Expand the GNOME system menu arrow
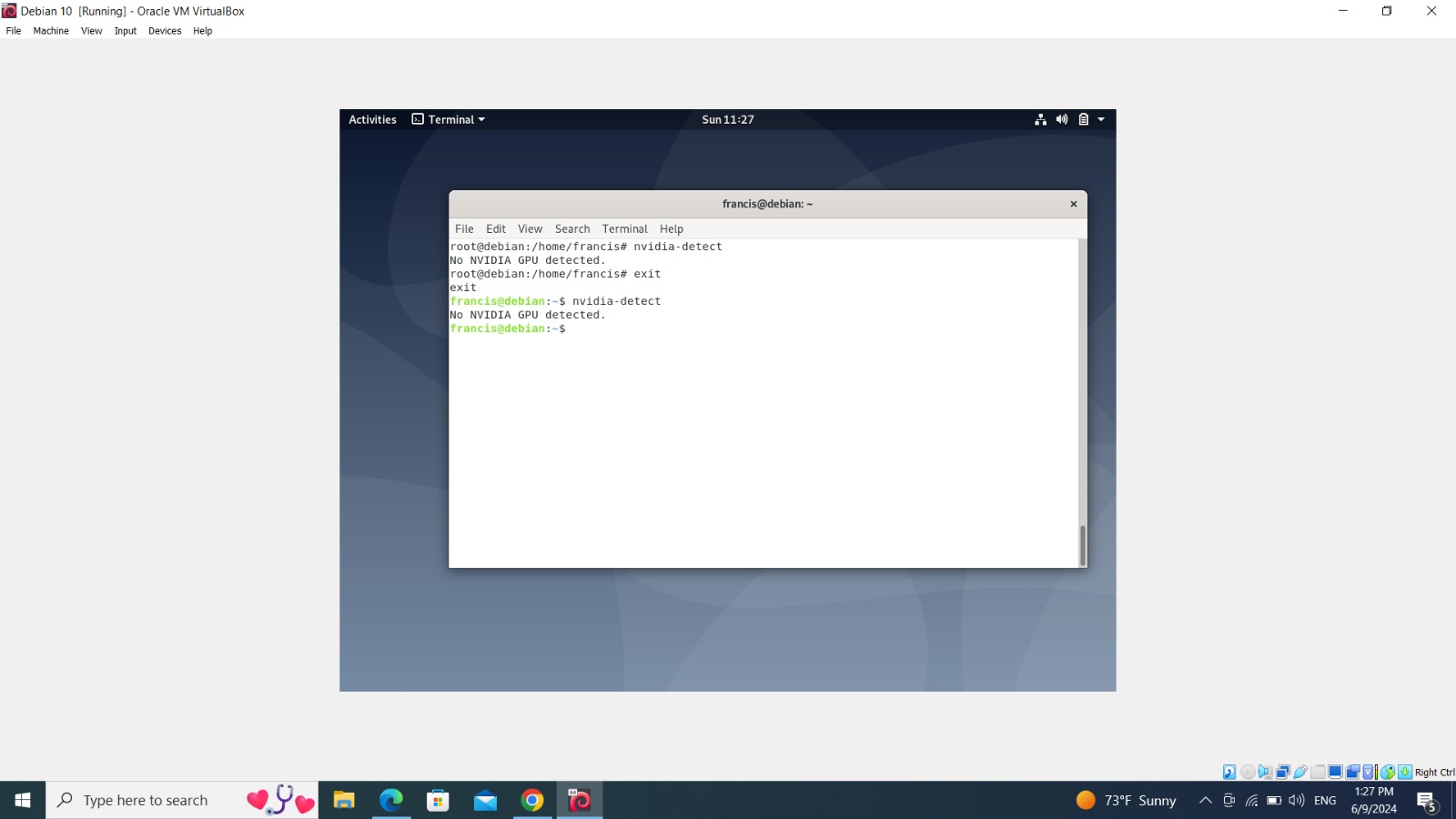1456x819 pixels. point(1101,119)
